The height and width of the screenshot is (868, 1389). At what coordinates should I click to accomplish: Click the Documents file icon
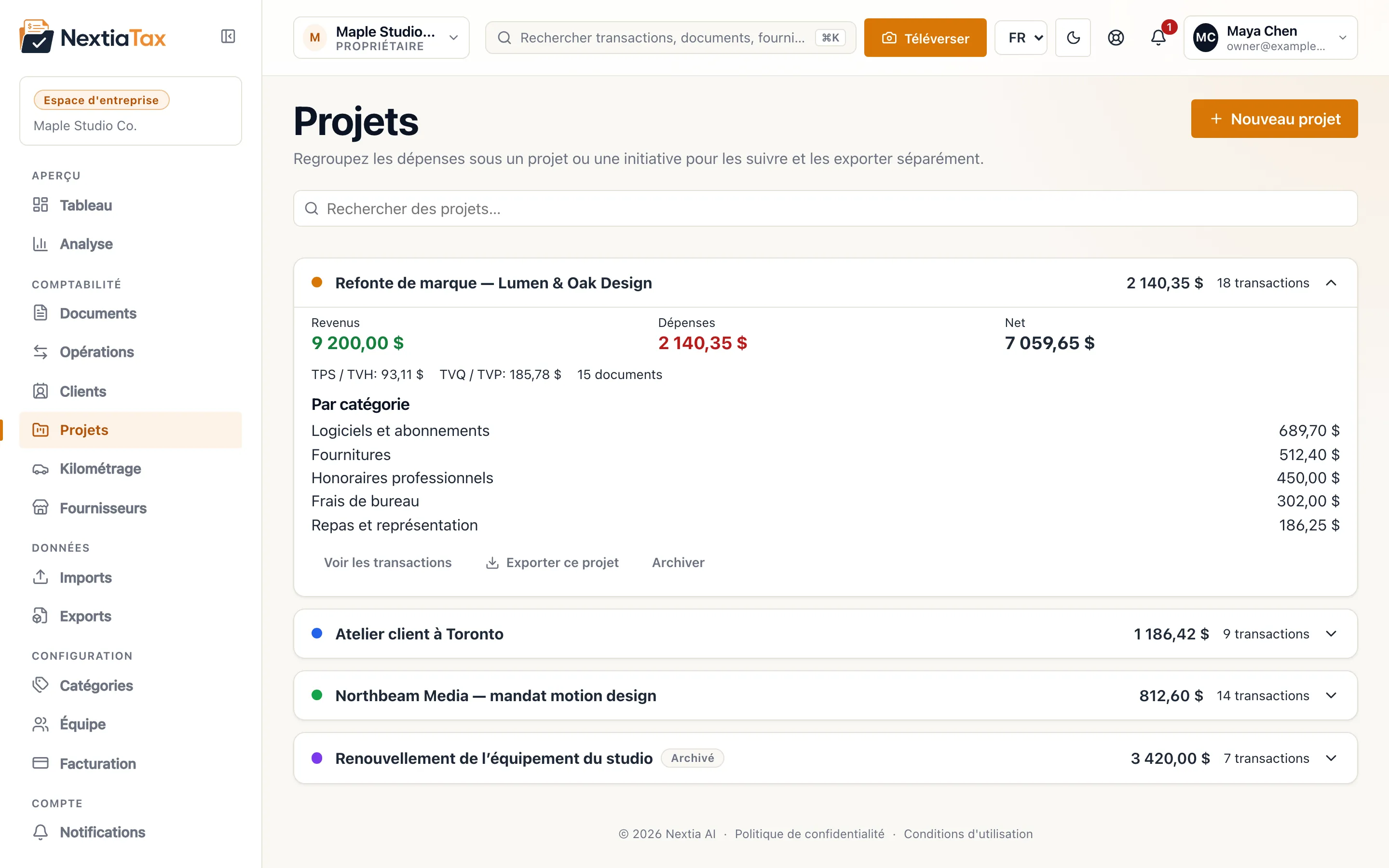point(40,313)
